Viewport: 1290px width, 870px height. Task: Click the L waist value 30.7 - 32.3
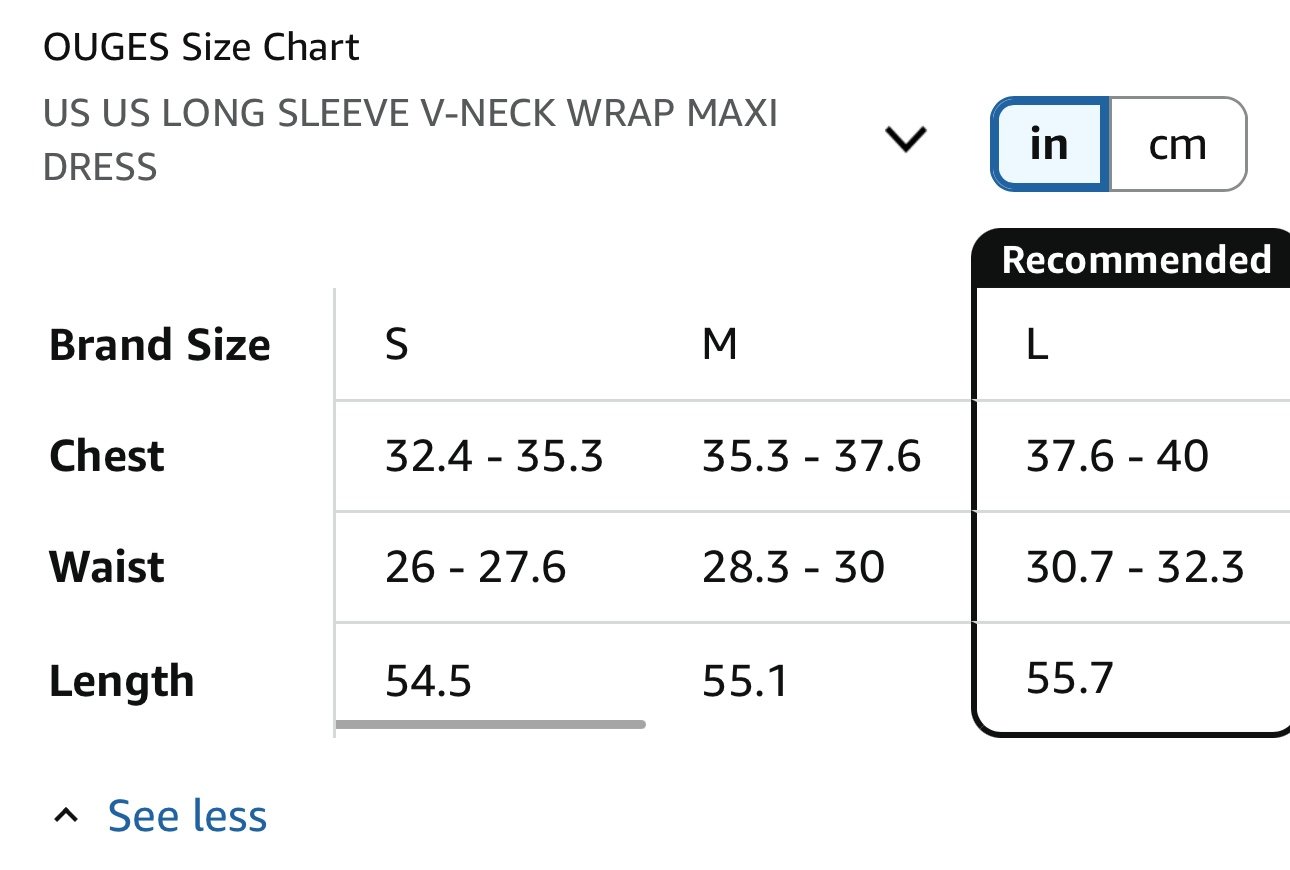[x=1135, y=568]
